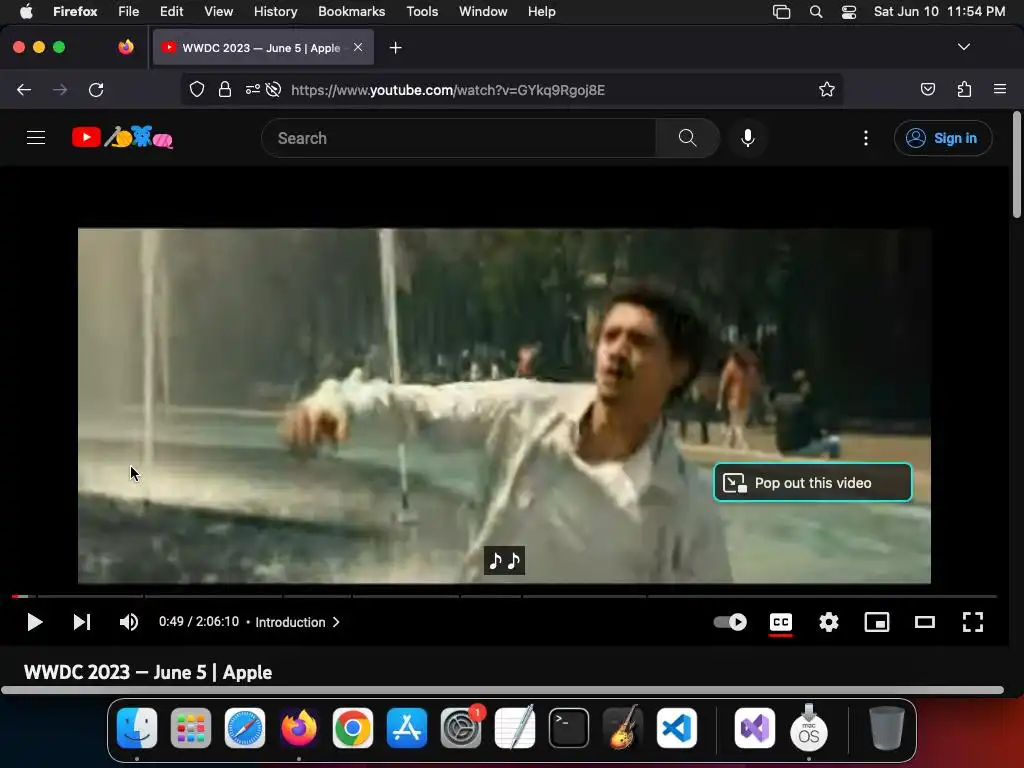The height and width of the screenshot is (768, 1024).
Task: Open GarageBand from the Dock
Action: click(623, 728)
